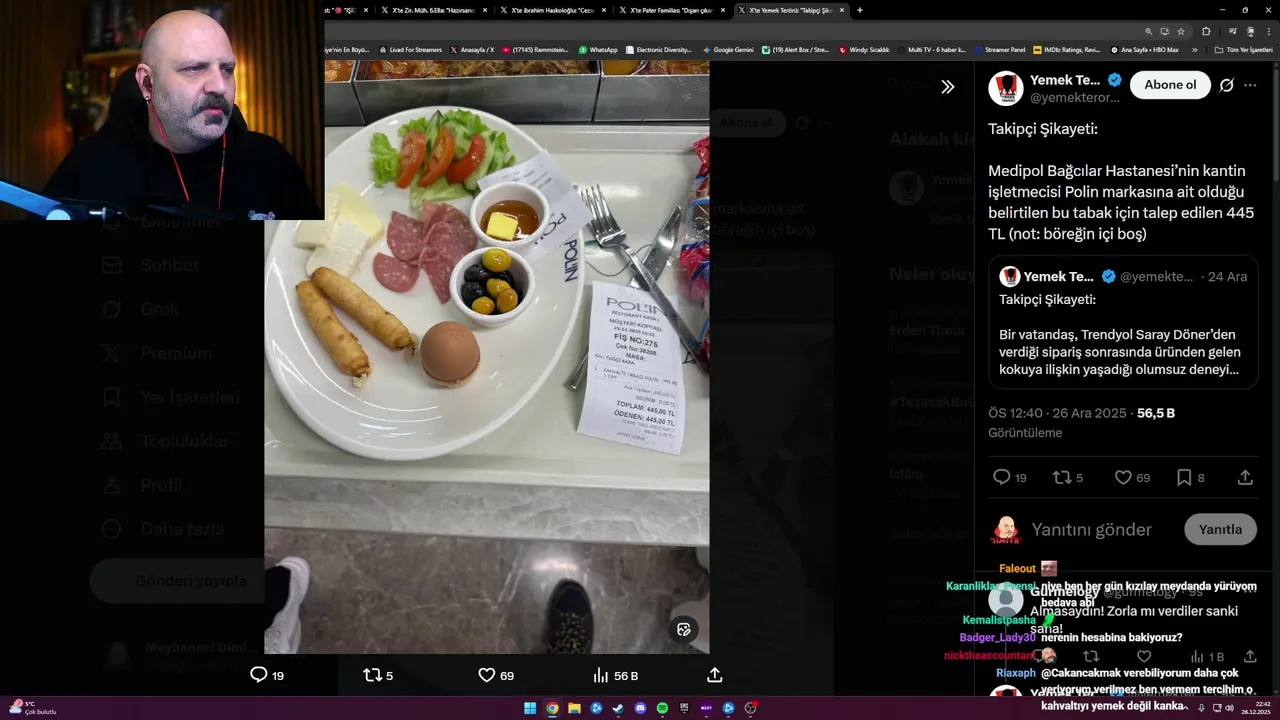Open the Windows Start menu

point(530,708)
